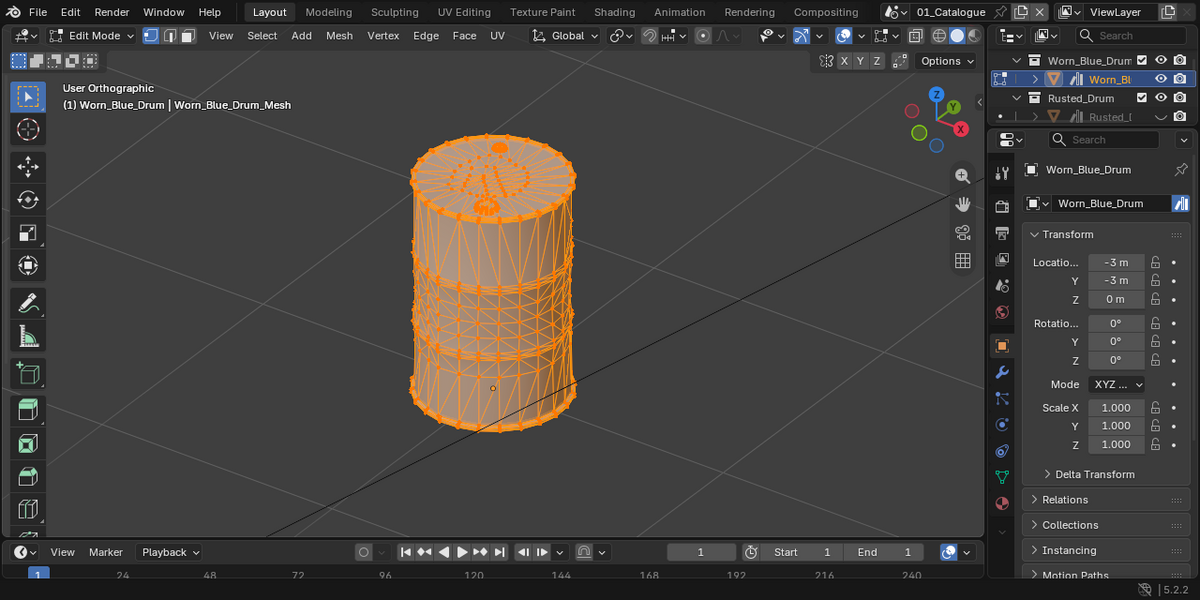Expand the Instancing panel

coord(1106,550)
